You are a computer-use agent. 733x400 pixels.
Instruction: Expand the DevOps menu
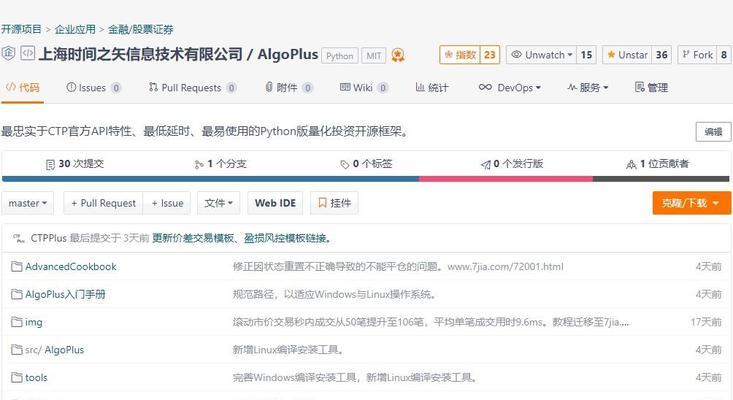click(510, 87)
